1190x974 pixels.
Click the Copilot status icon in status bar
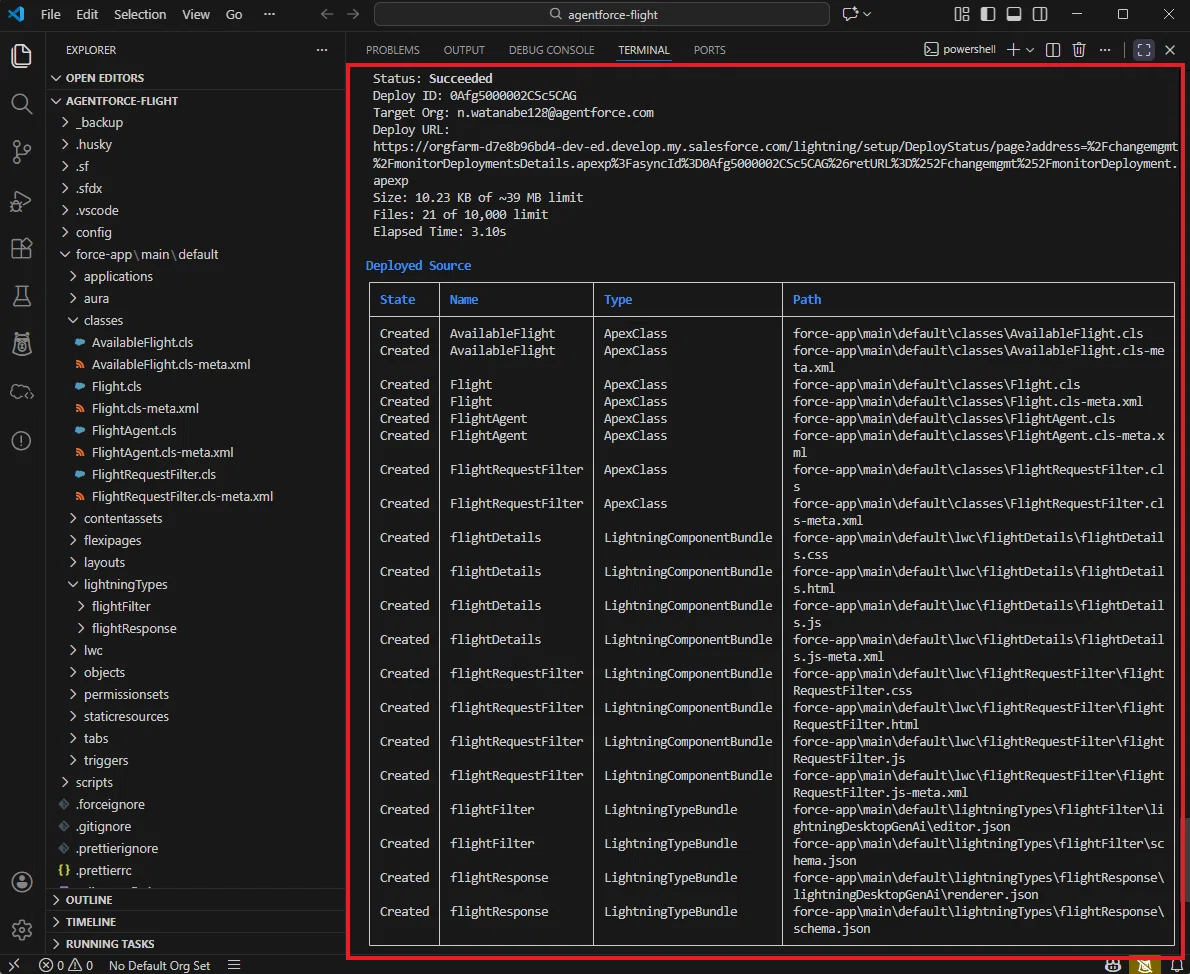(1113, 965)
